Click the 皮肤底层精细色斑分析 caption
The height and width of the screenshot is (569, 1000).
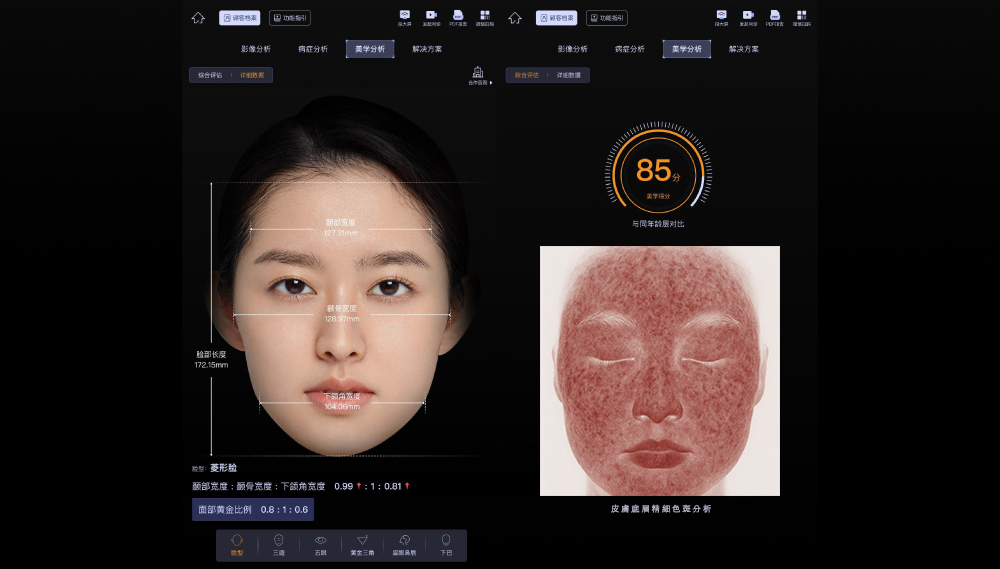tap(661, 509)
